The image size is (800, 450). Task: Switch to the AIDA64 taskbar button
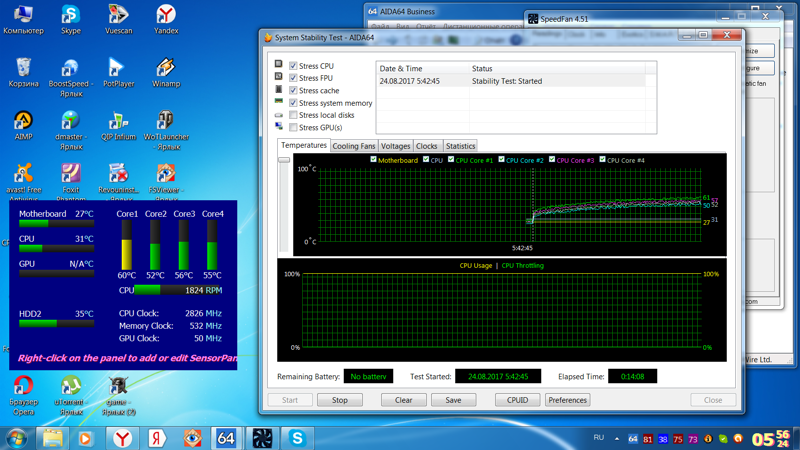(226, 438)
